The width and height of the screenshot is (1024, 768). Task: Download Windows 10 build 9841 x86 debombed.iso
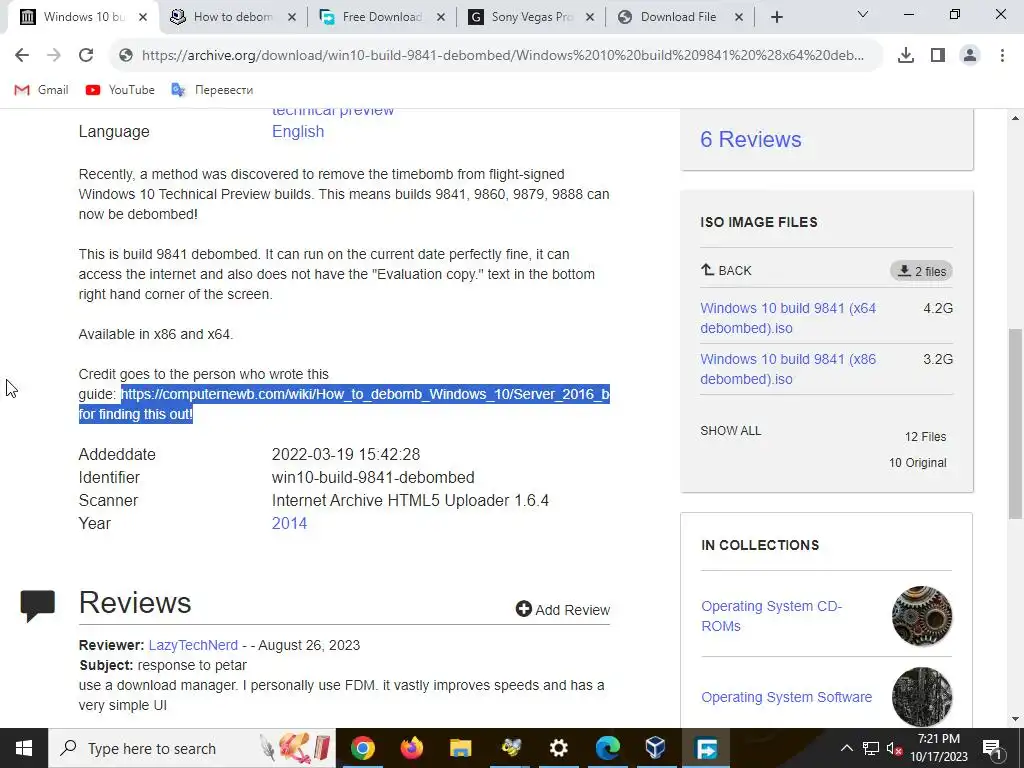click(x=788, y=369)
